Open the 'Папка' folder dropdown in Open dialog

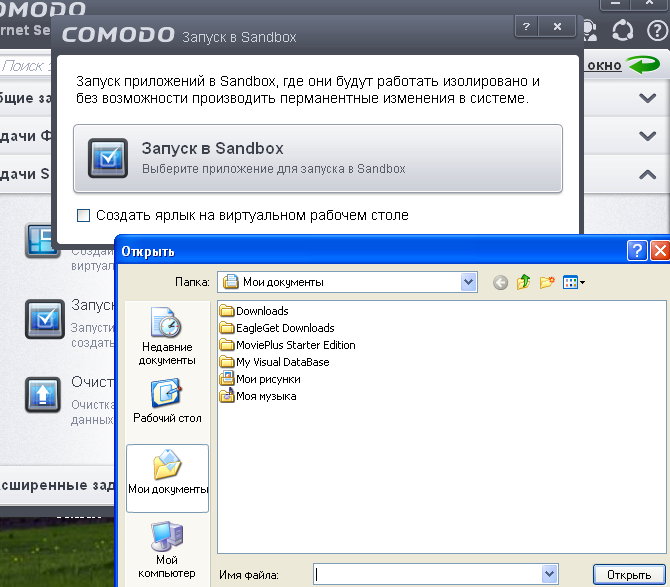tap(469, 282)
